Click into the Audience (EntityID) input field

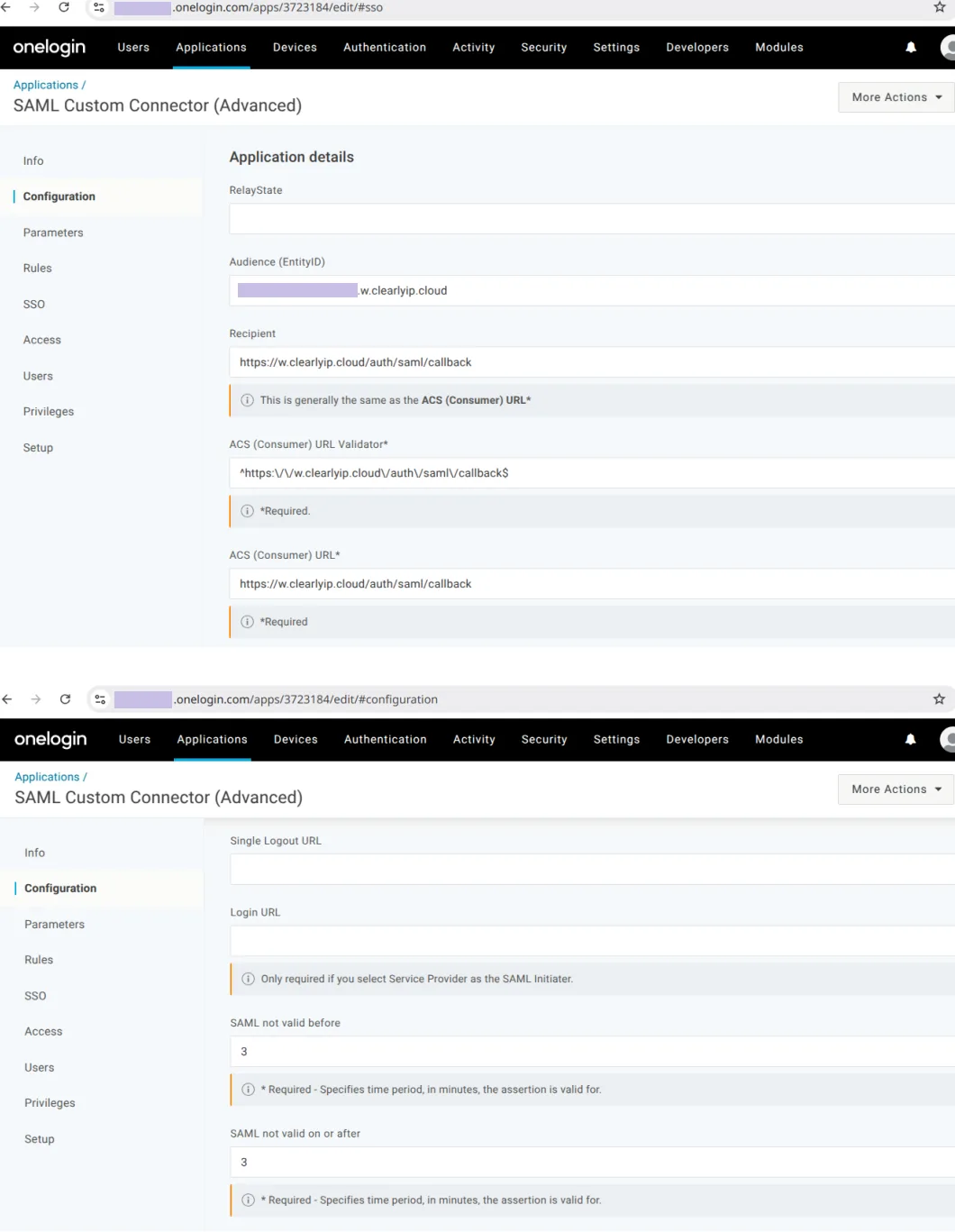tap(592, 290)
